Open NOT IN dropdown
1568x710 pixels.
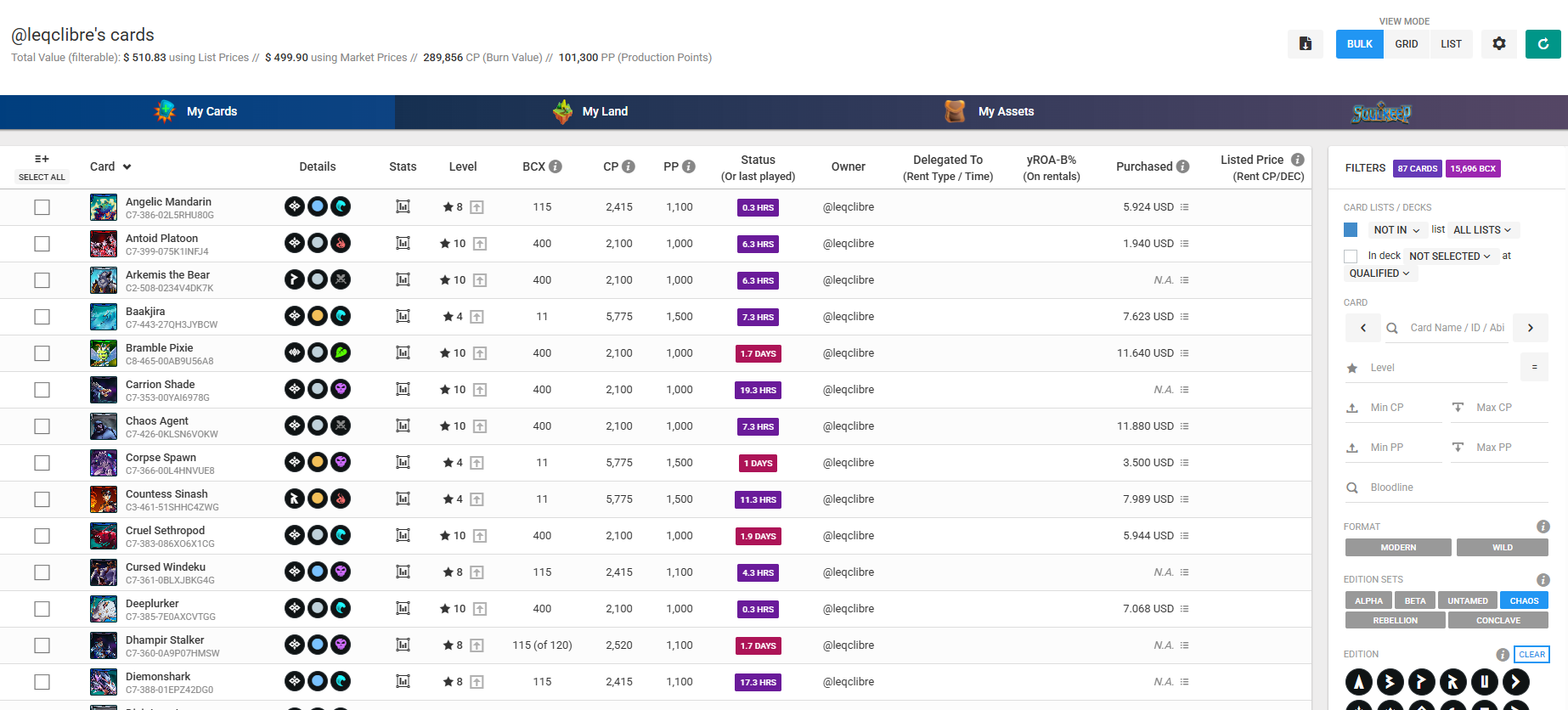click(x=1396, y=230)
